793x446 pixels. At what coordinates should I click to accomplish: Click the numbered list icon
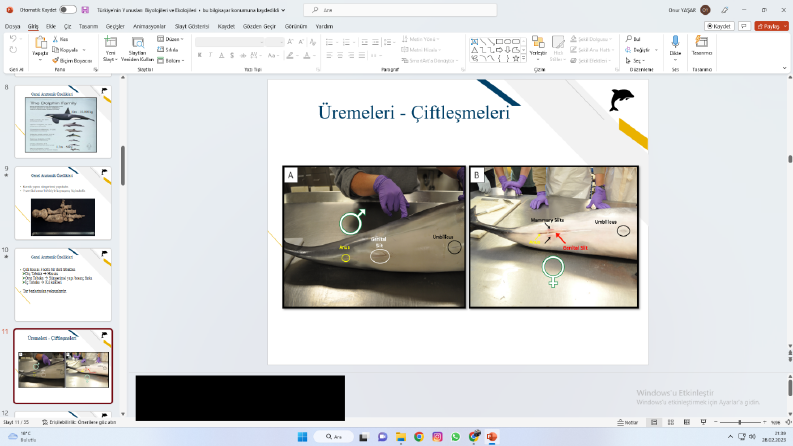point(346,42)
